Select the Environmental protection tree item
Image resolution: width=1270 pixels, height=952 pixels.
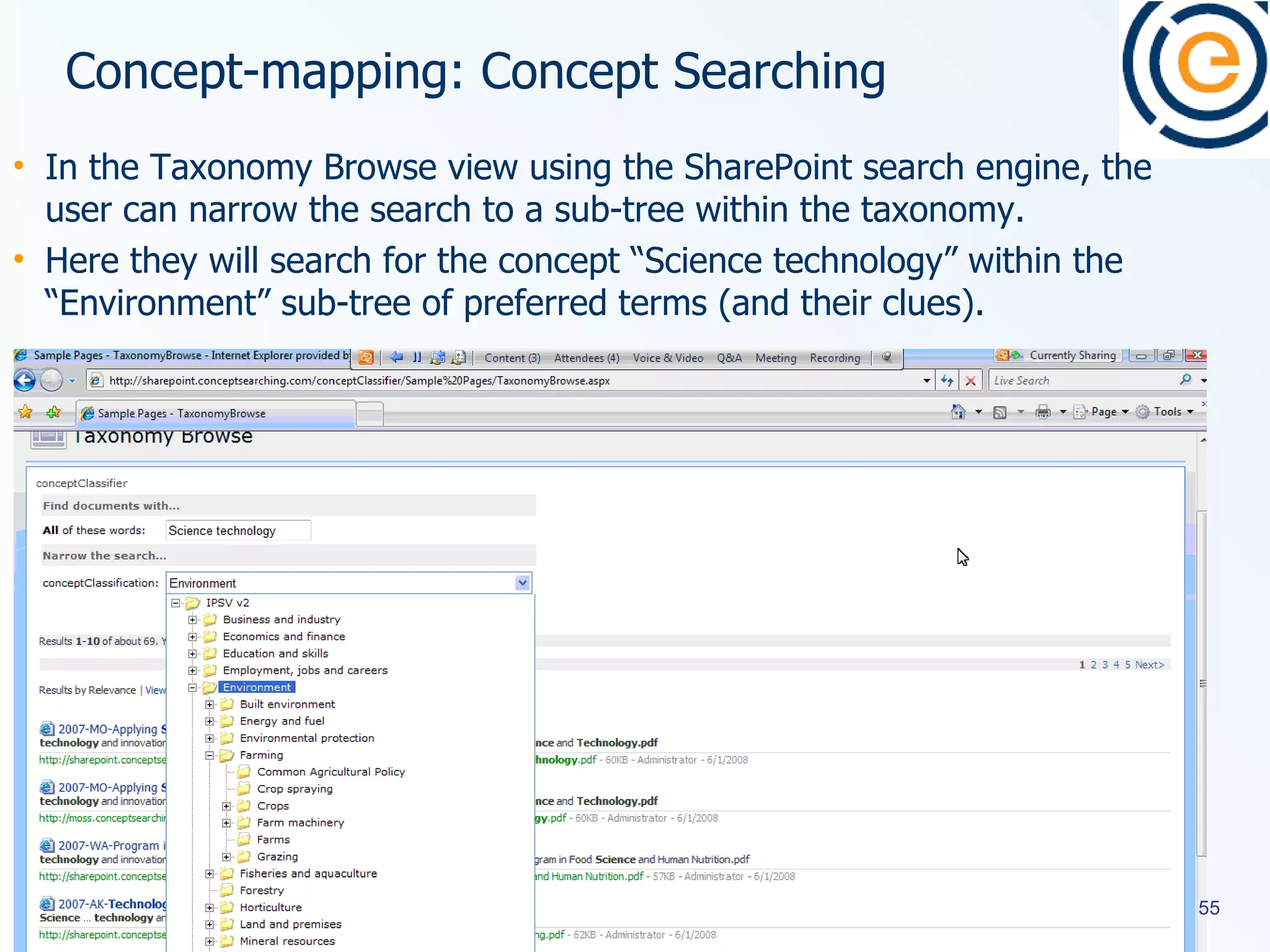307,738
